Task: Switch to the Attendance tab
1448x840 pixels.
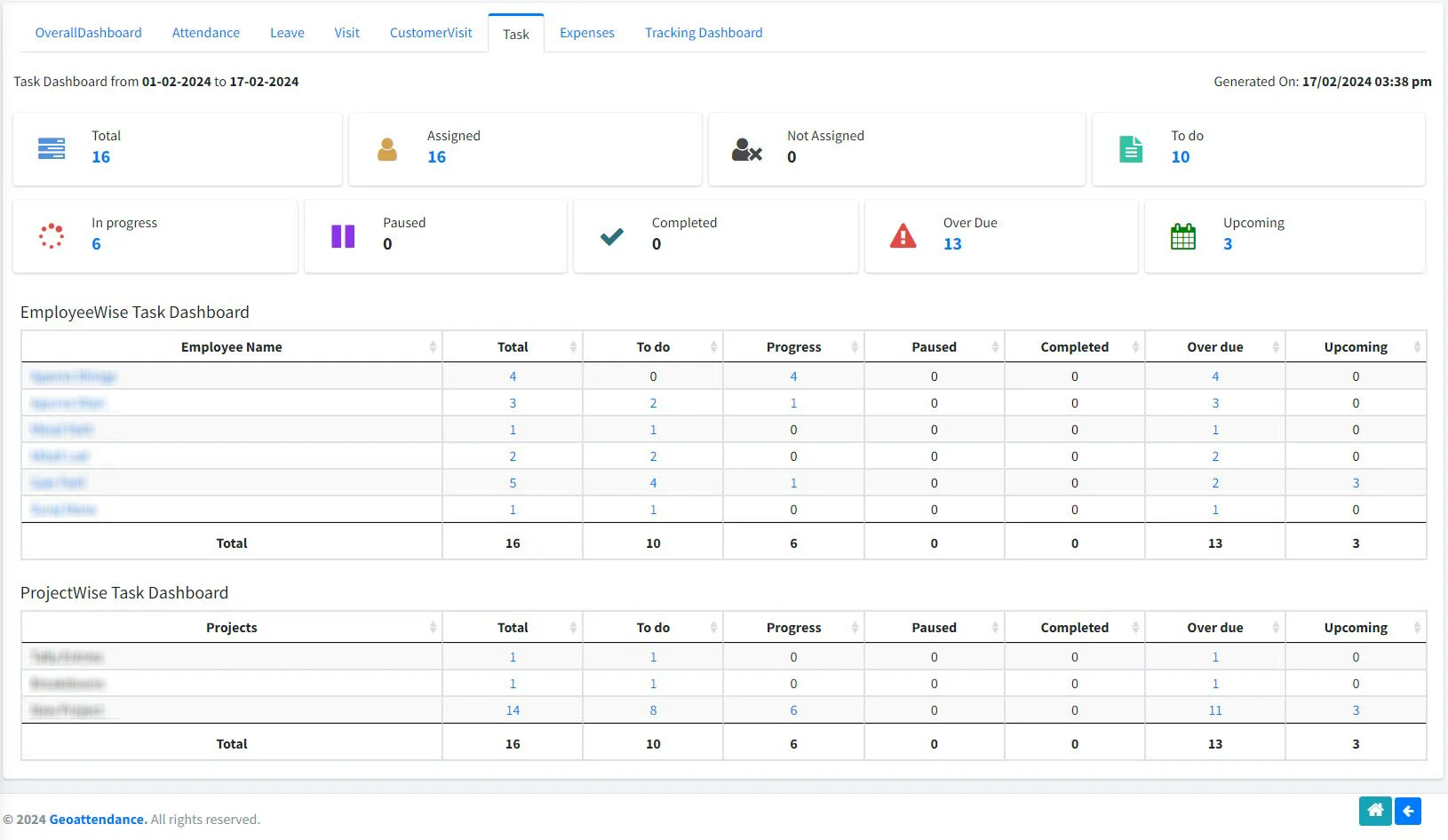Action: pos(205,32)
